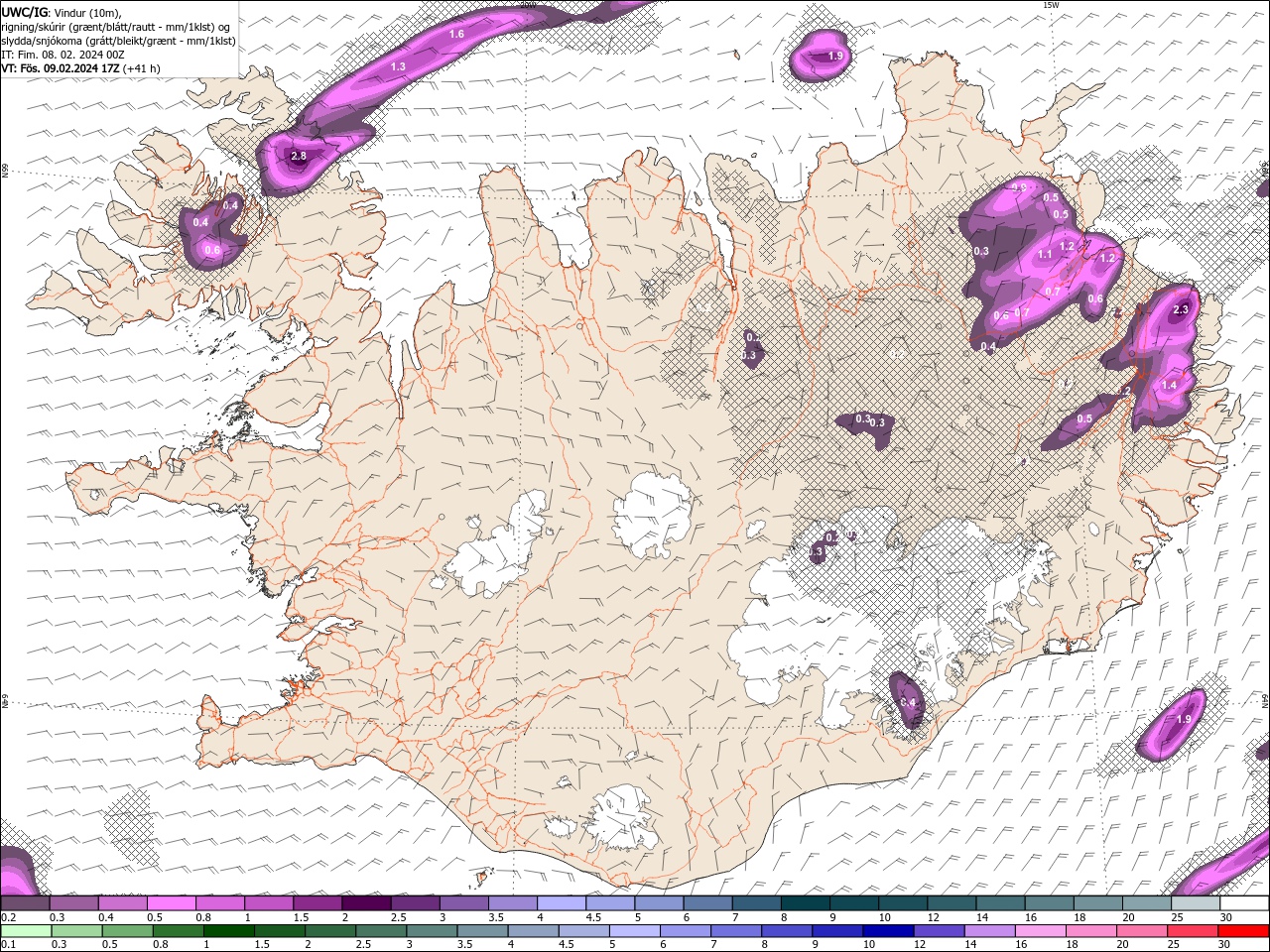Image resolution: width=1270 pixels, height=952 pixels.
Task: Click the darkest green swatch between 1 and 1.5
Action: 228,931
